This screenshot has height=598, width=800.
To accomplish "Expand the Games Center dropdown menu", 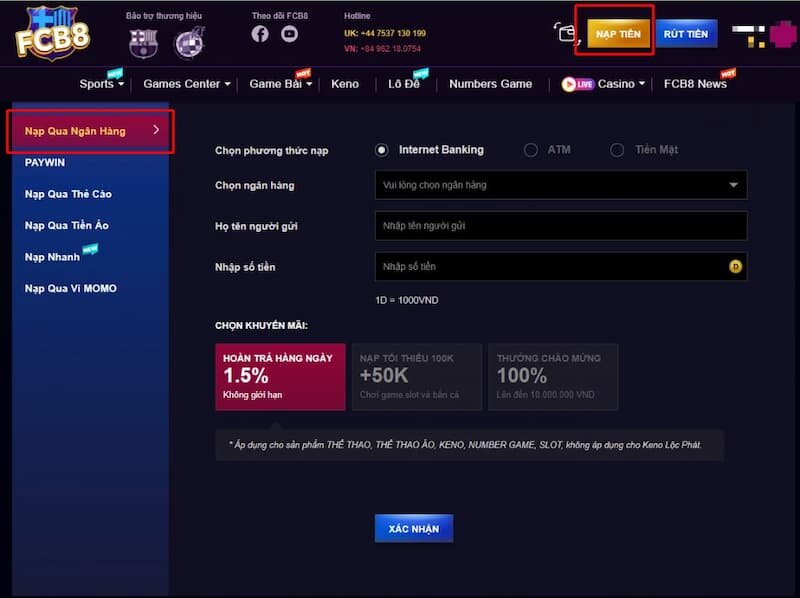I will [186, 84].
